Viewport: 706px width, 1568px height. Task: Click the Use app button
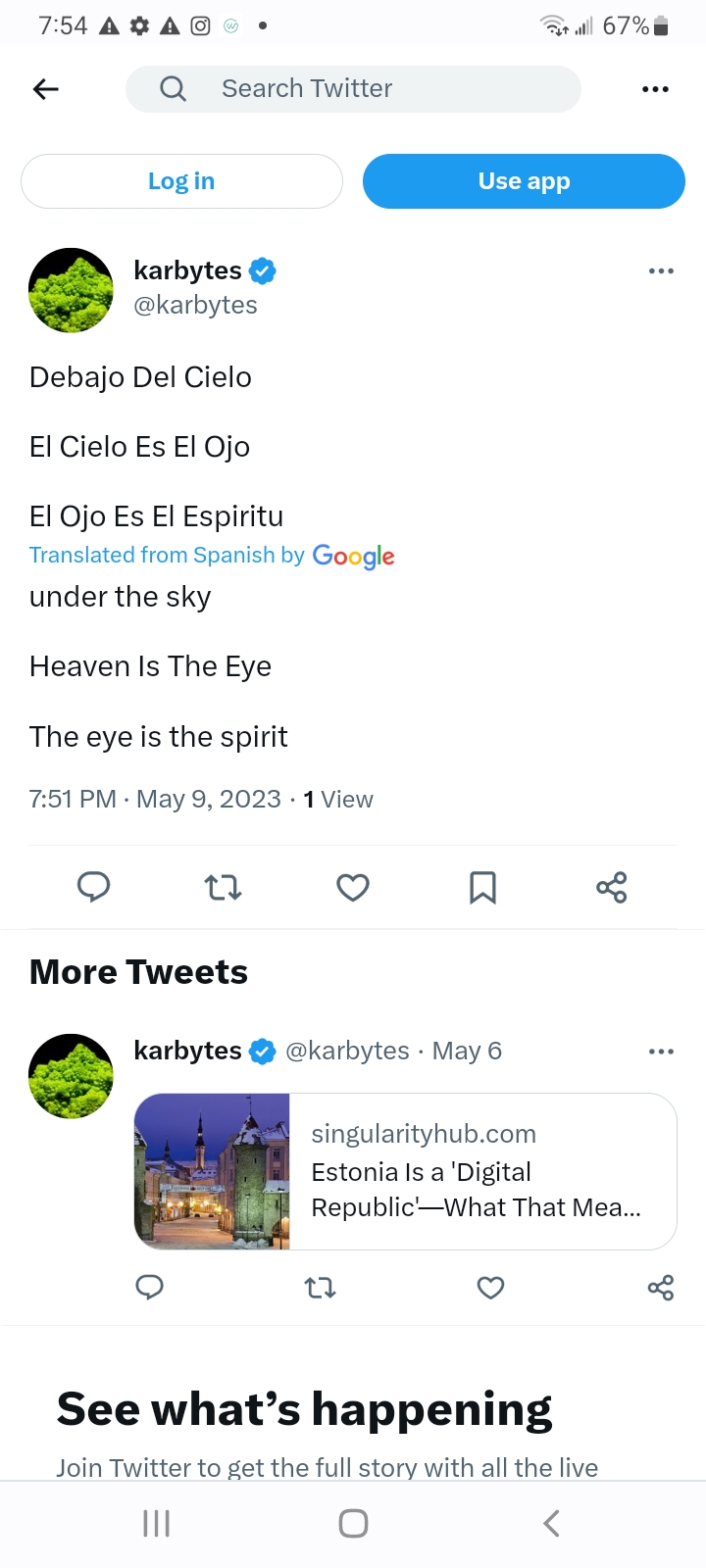[x=524, y=181]
